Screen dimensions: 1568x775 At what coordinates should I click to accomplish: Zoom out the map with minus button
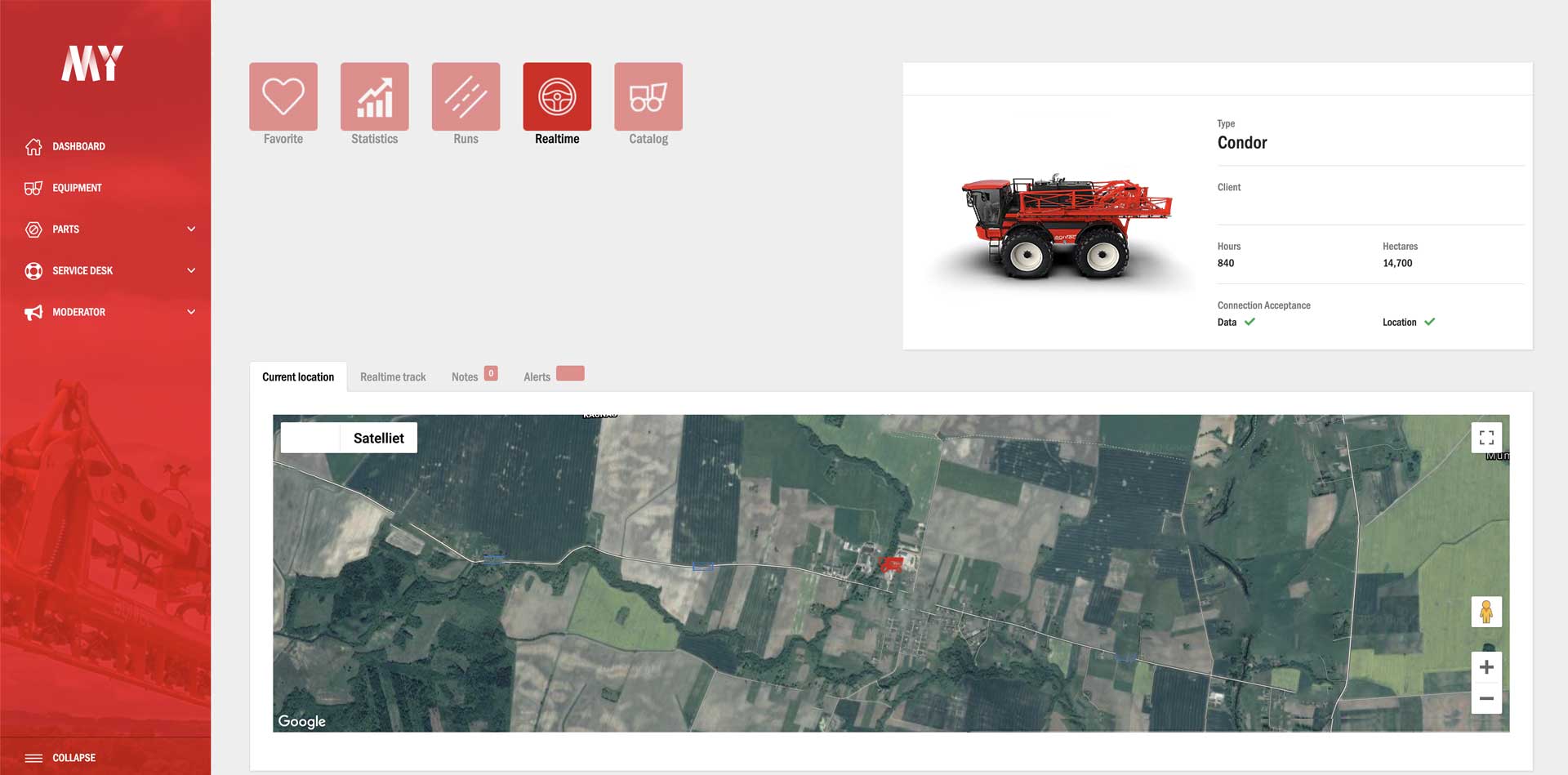click(x=1486, y=698)
